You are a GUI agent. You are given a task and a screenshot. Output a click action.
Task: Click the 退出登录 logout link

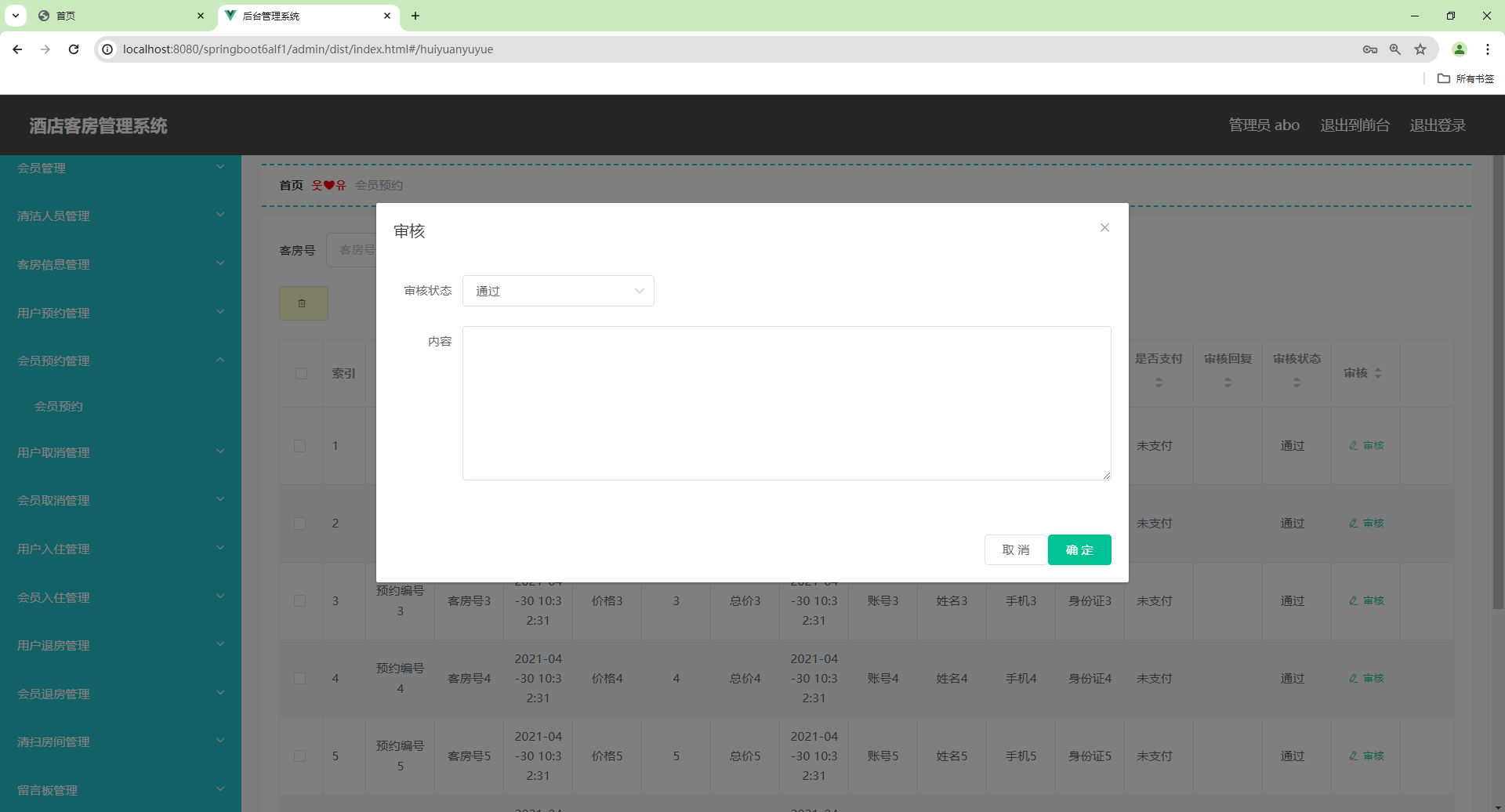(1438, 125)
